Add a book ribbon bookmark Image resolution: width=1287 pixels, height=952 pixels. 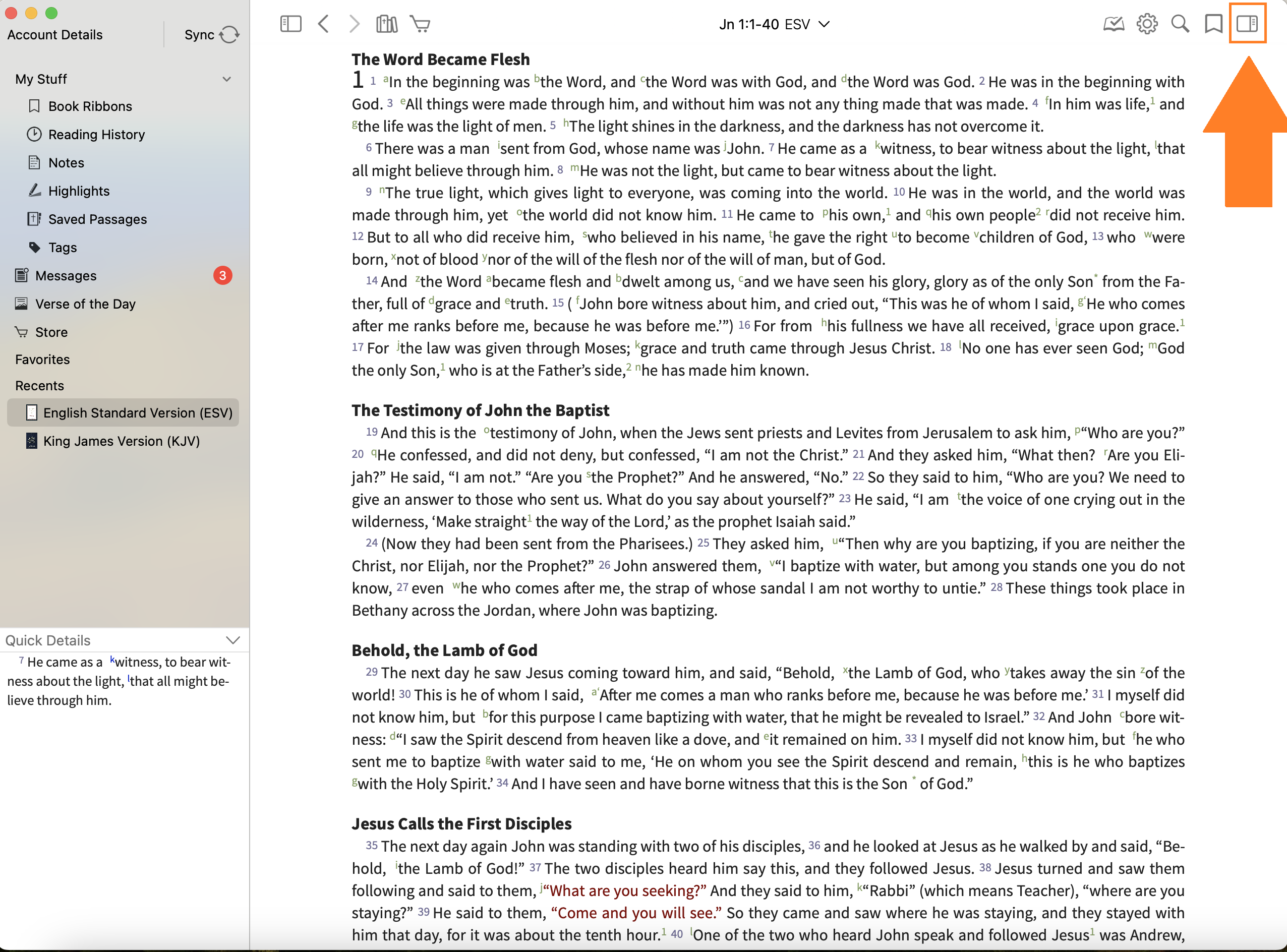(1213, 24)
